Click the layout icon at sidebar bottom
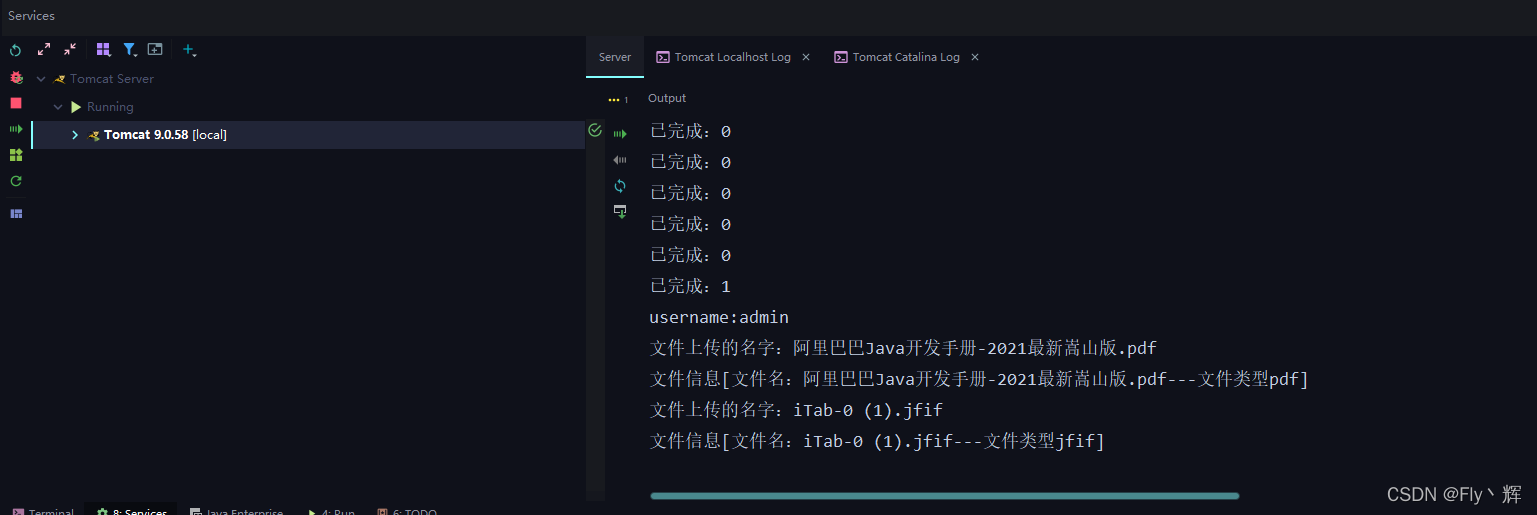The height and width of the screenshot is (515, 1537). click(x=16, y=213)
